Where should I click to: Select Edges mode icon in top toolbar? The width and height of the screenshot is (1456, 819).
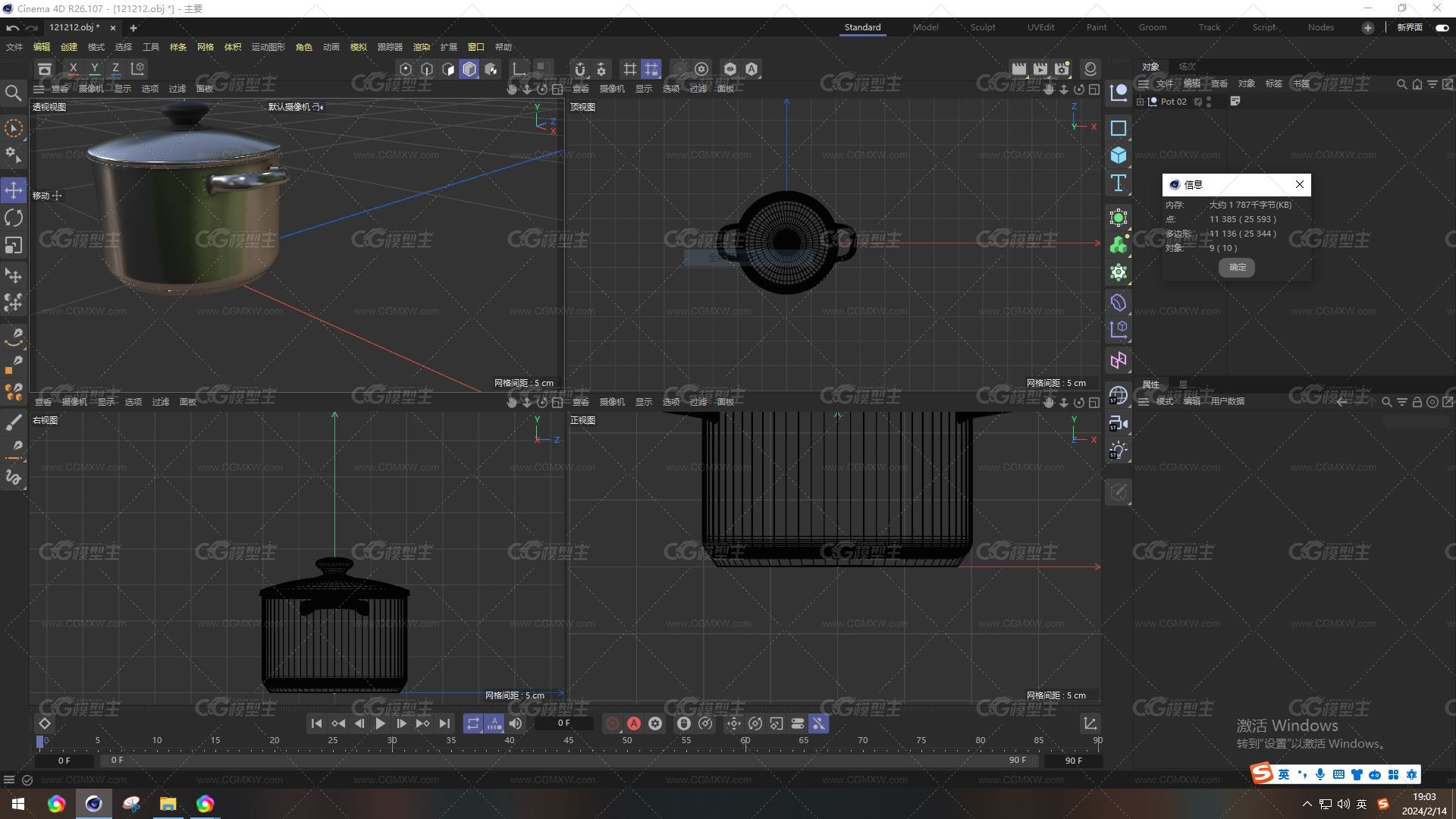coord(427,69)
